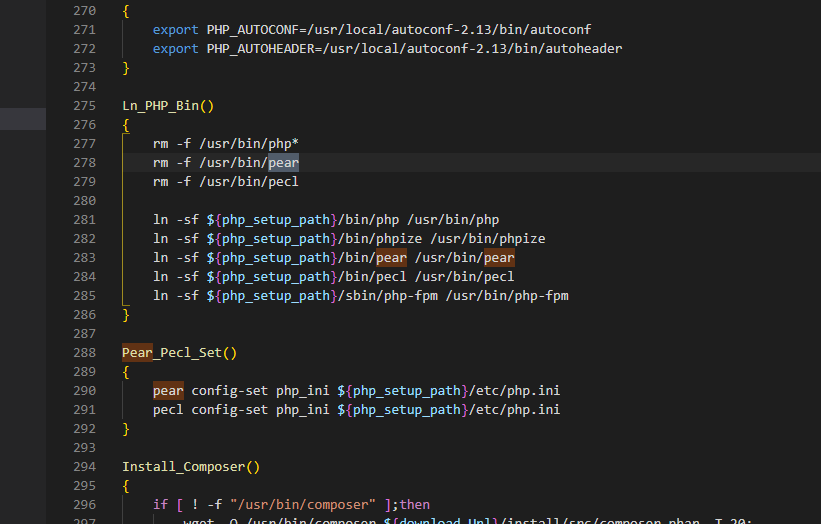This screenshot has width=821, height=524.
Task: Click the Pear_Pecl_Set function name
Action: pyautogui.click(x=172, y=353)
